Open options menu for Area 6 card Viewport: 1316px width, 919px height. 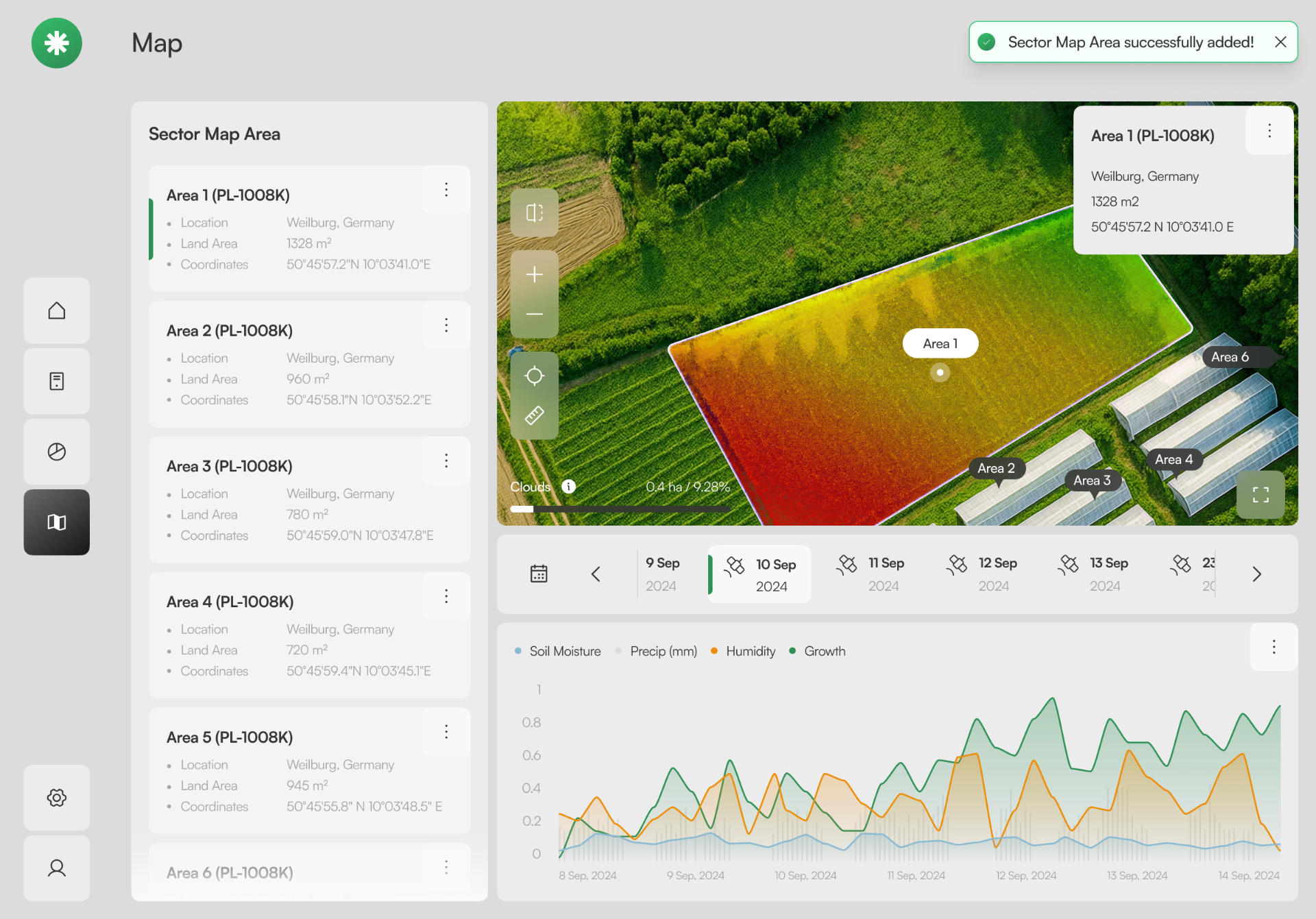(446, 868)
